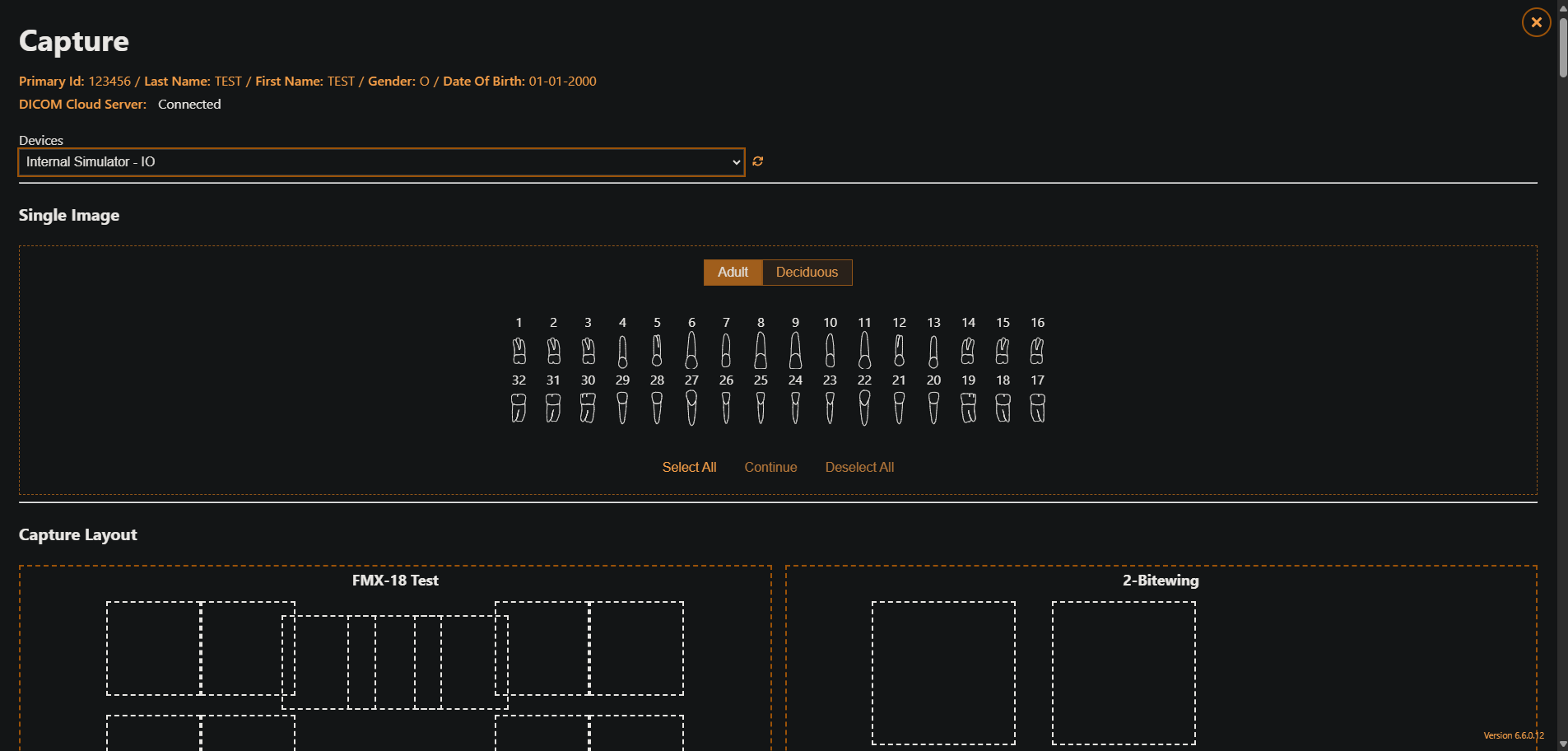Choose the FMX-18 Test capture layout

pos(395,659)
